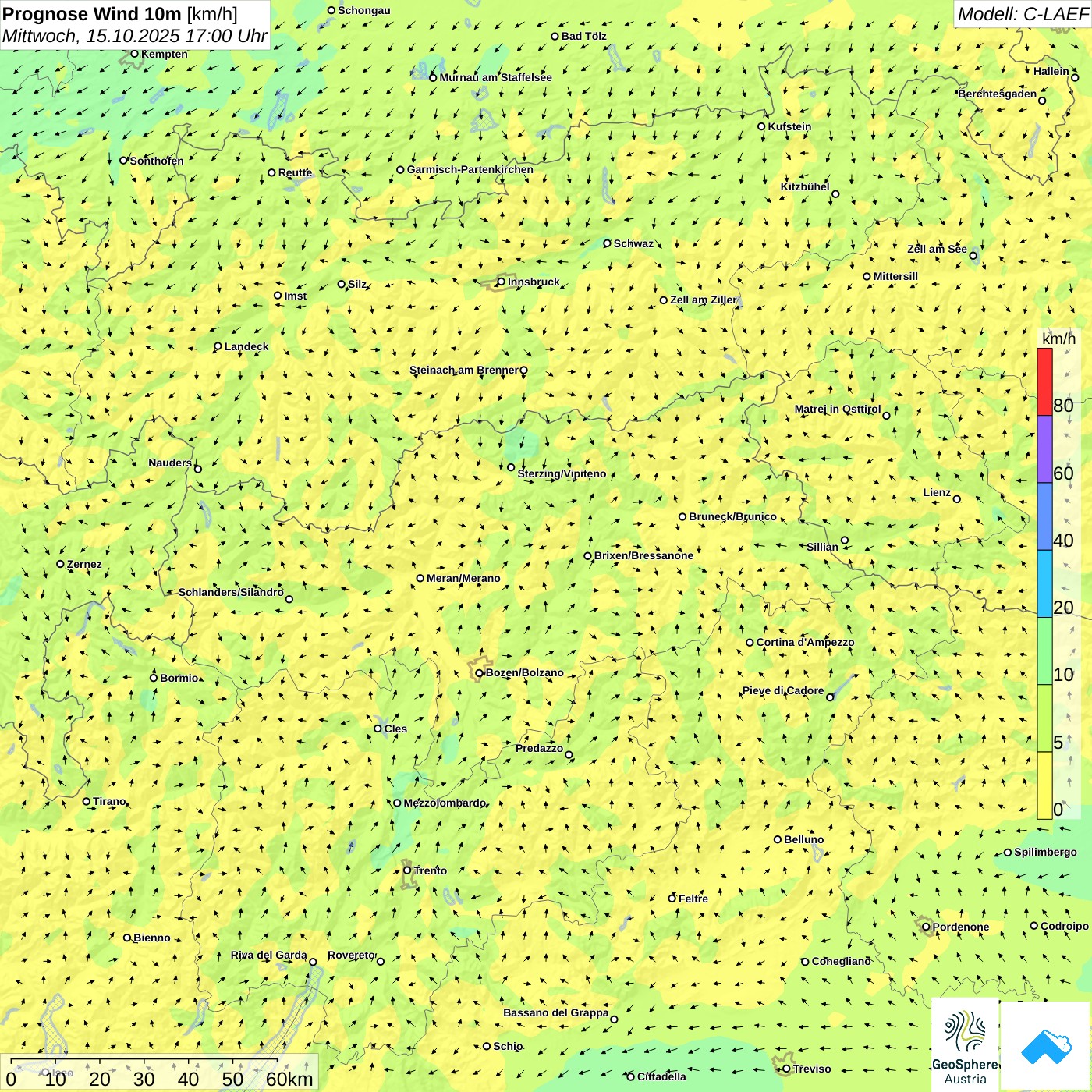Click the Spilimbergo location marker
Viewport: 1092px width, 1092px height.
(x=1008, y=853)
